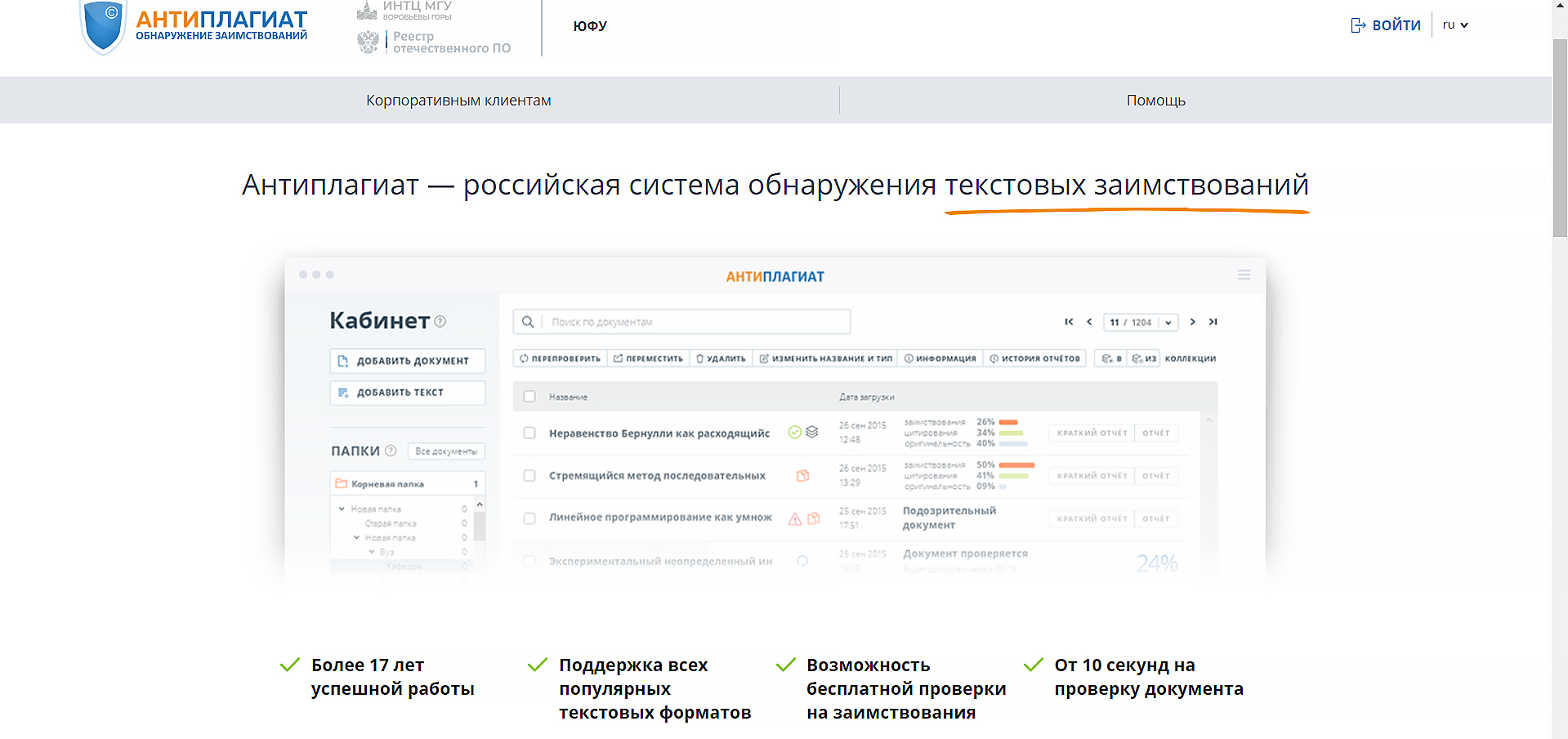The image size is (1568, 739).
Task: Open the Антиплагиат shield logo homepage
Action: pyautogui.click(x=194, y=27)
